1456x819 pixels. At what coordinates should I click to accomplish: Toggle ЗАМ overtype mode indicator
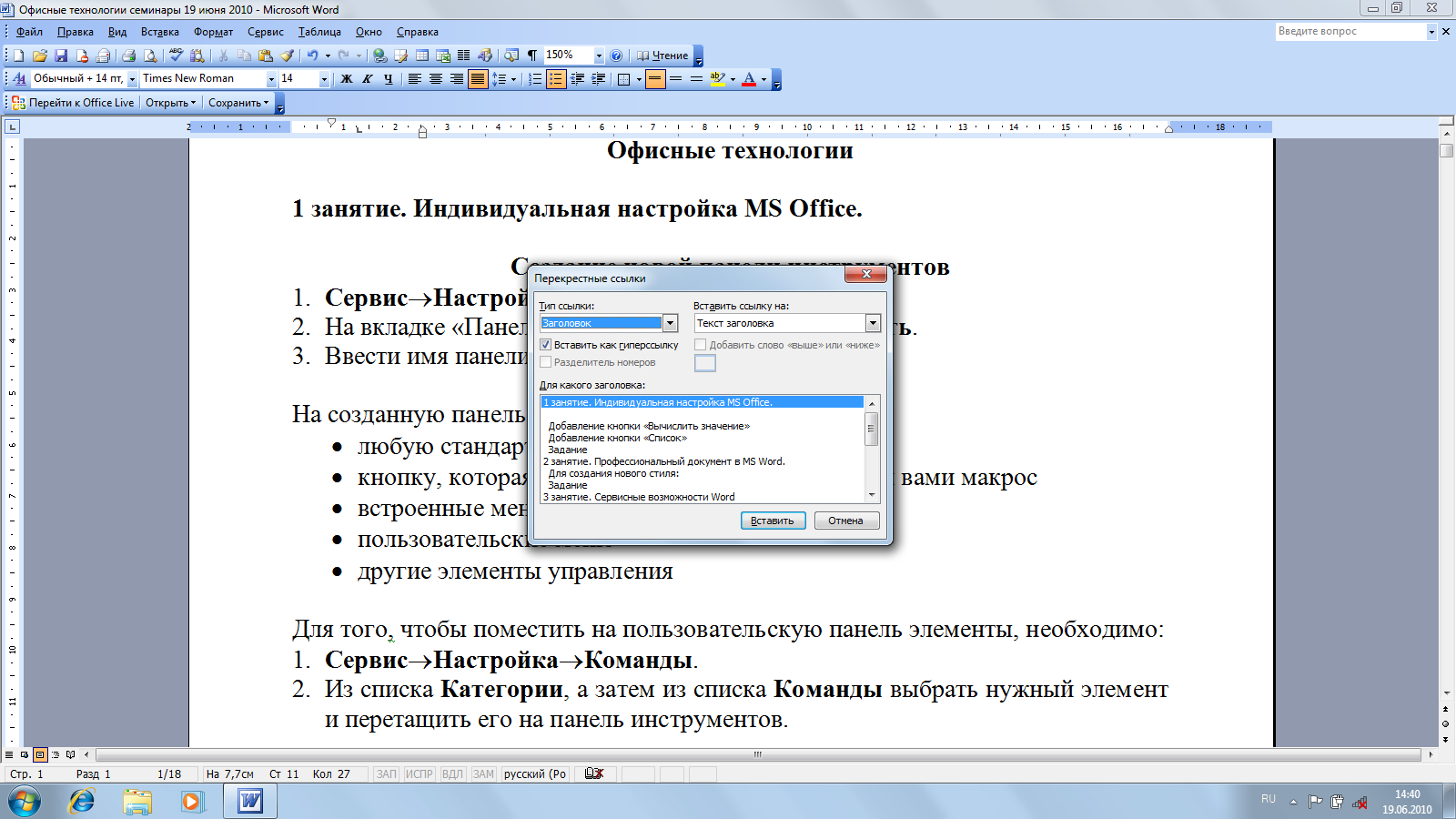point(483,773)
